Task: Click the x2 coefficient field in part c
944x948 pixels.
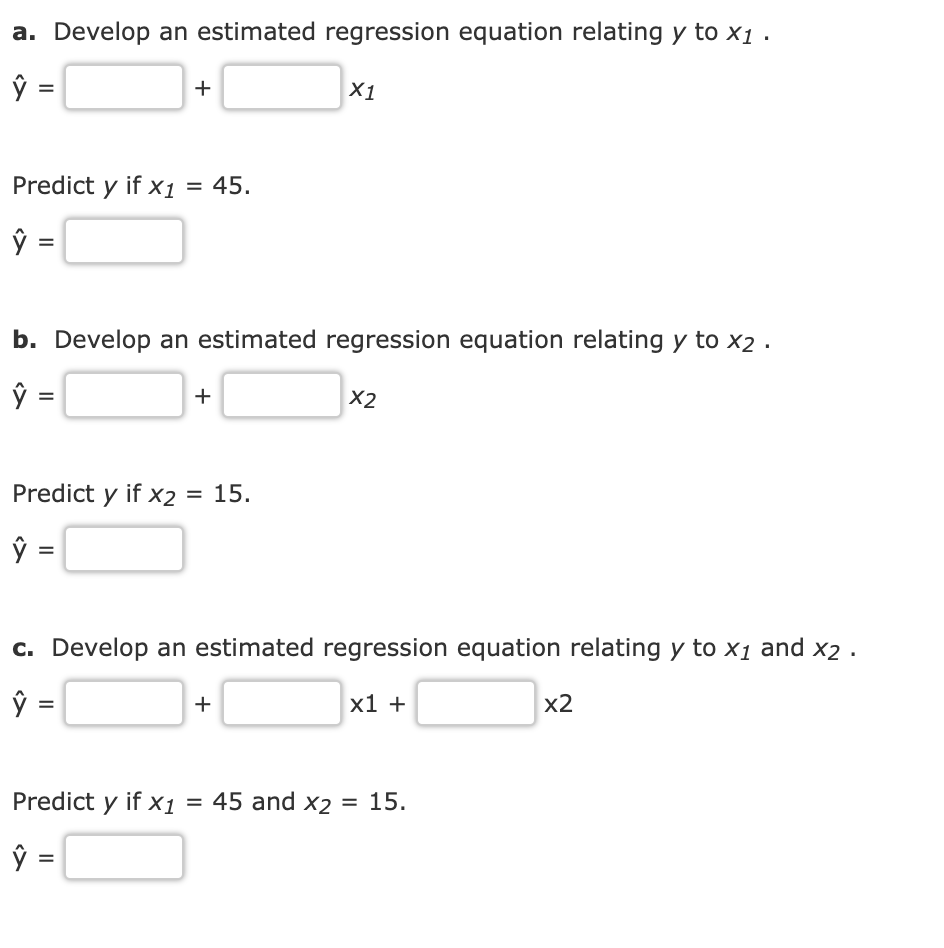Action: (x=475, y=703)
